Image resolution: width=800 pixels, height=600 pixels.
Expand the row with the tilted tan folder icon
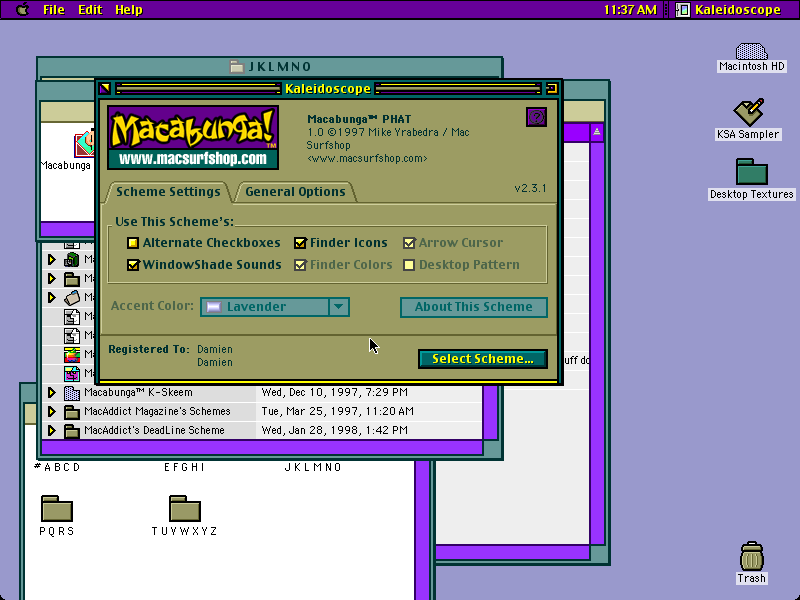click(x=52, y=297)
